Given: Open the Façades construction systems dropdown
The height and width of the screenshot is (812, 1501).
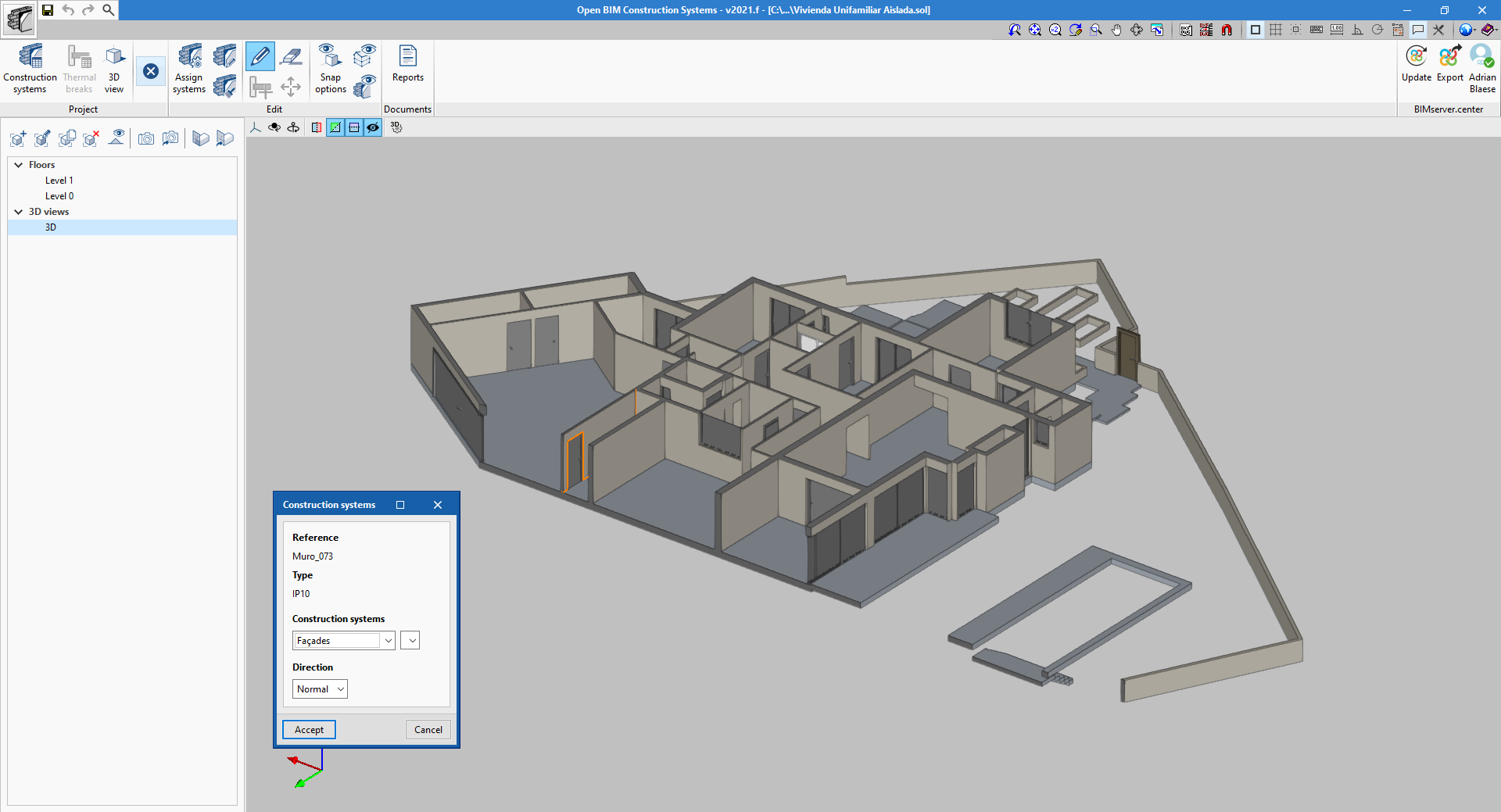Looking at the screenshot, I should coord(344,641).
